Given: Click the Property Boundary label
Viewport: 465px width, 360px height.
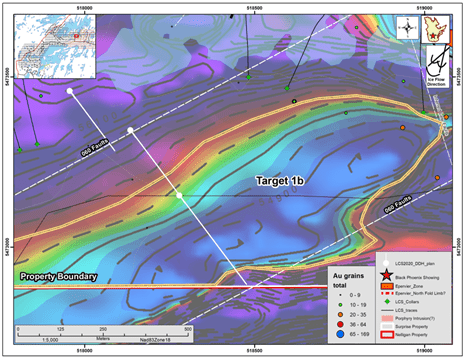Looking at the screenshot, I should click(x=58, y=276).
